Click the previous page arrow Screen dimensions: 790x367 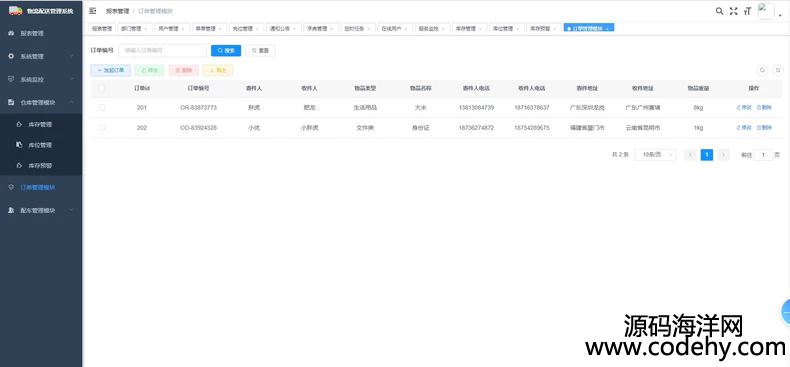point(690,155)
